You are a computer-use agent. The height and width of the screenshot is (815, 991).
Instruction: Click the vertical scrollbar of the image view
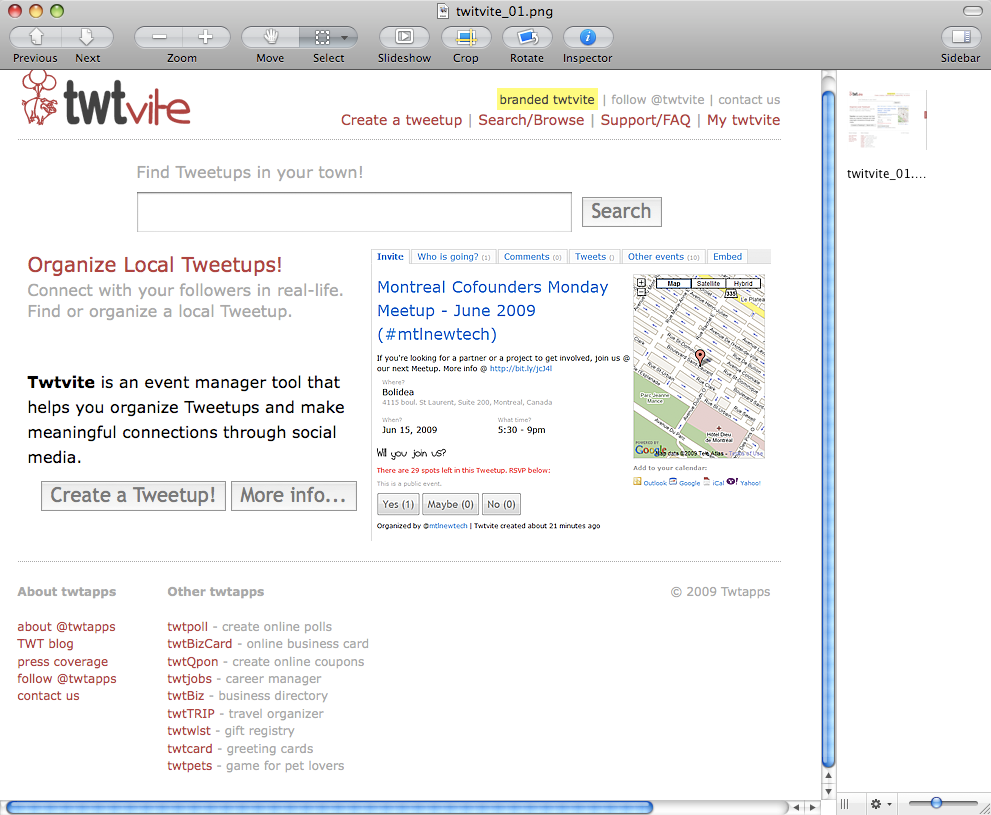pos(829,430)
